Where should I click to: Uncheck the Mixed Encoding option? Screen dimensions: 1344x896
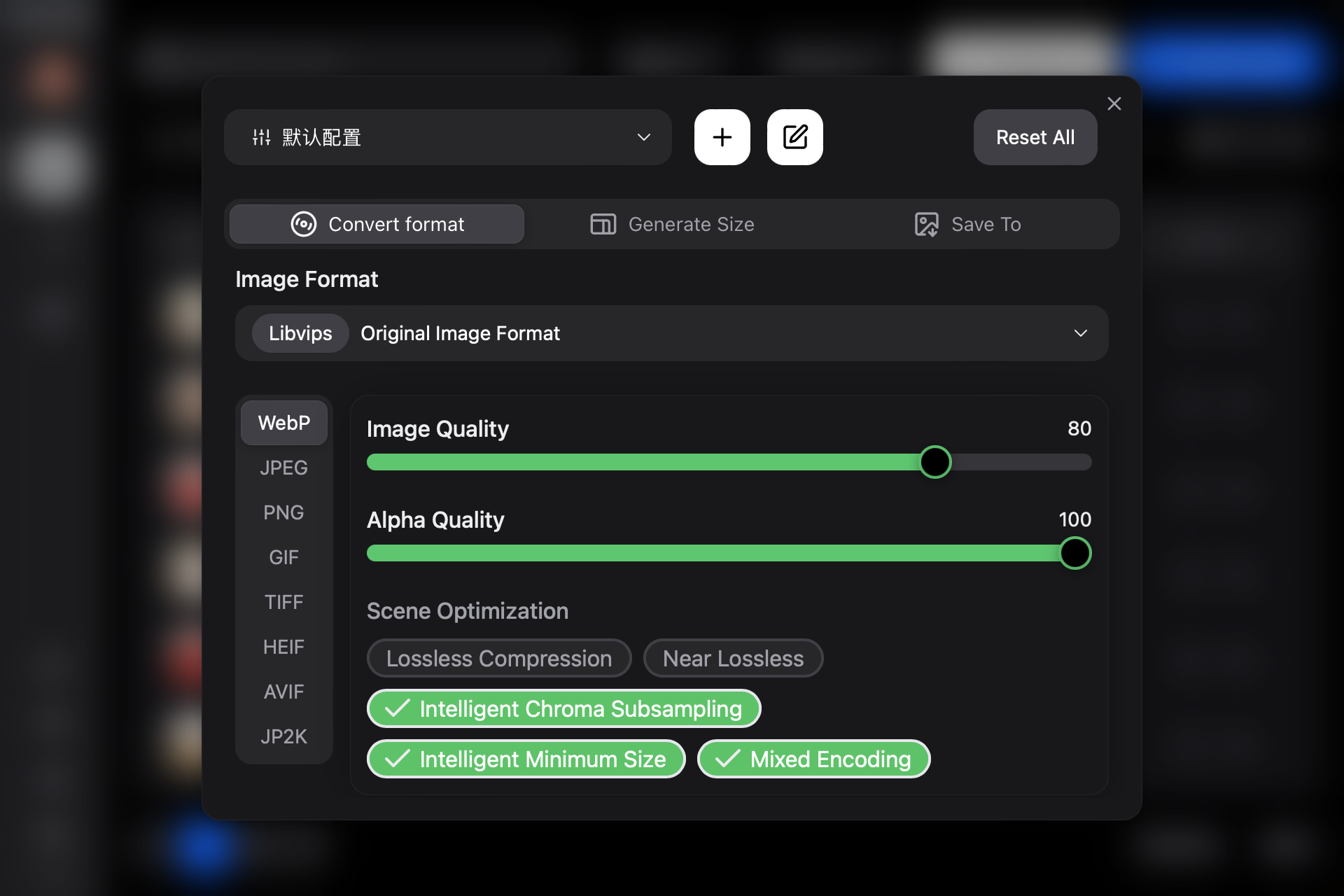813,759
